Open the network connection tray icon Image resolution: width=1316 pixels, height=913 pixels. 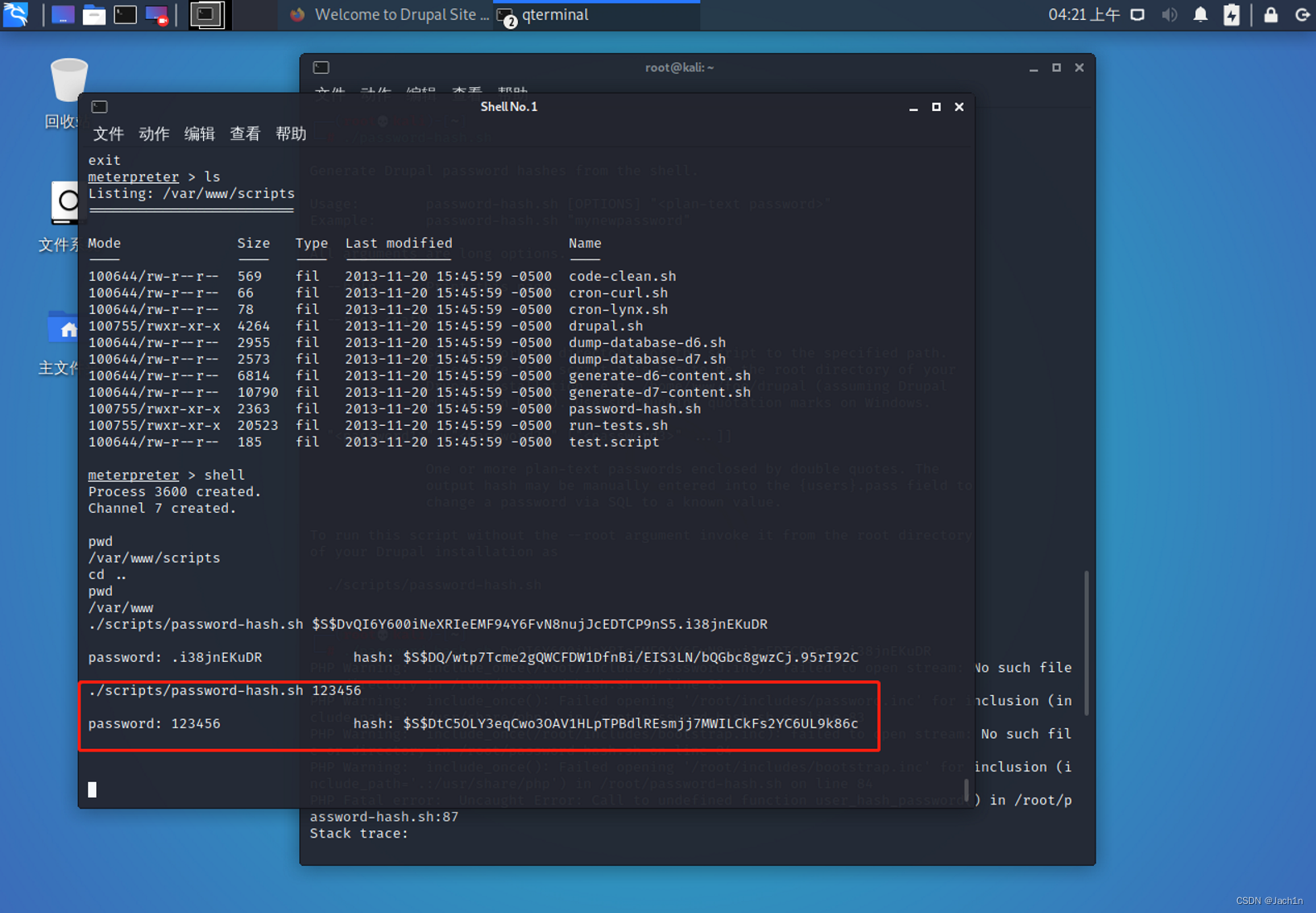point(1138,15)
